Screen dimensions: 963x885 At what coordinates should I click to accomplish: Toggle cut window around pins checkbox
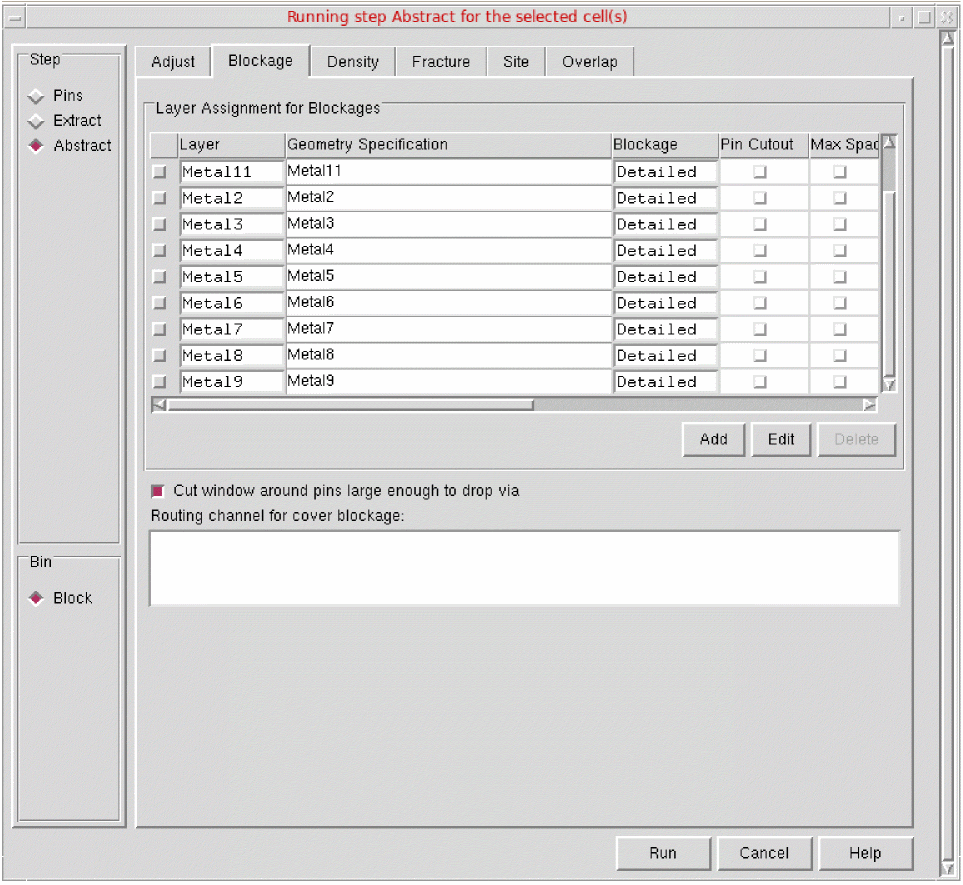point(158,491)
